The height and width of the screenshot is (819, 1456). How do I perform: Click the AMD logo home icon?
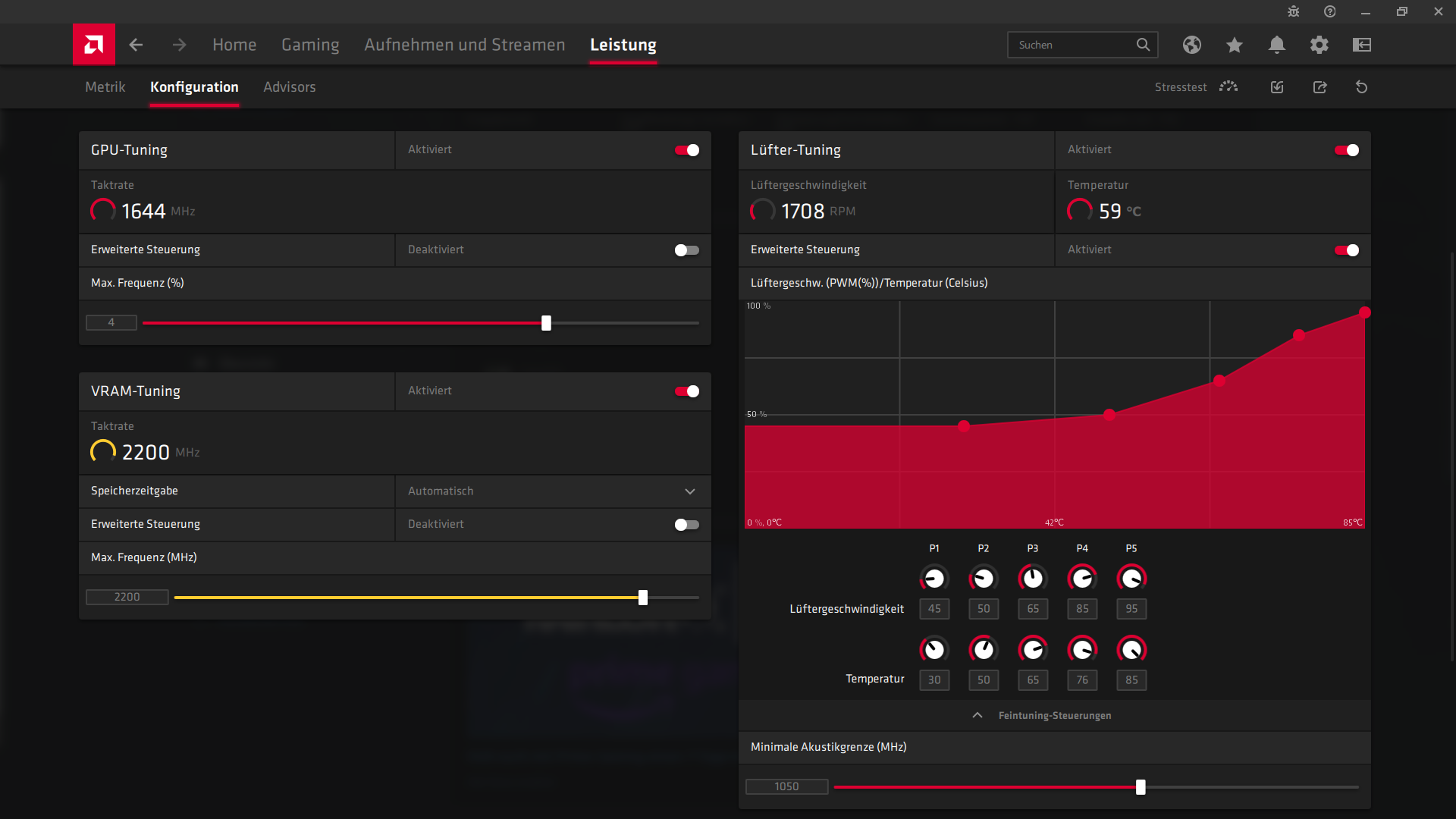[93, 45]
